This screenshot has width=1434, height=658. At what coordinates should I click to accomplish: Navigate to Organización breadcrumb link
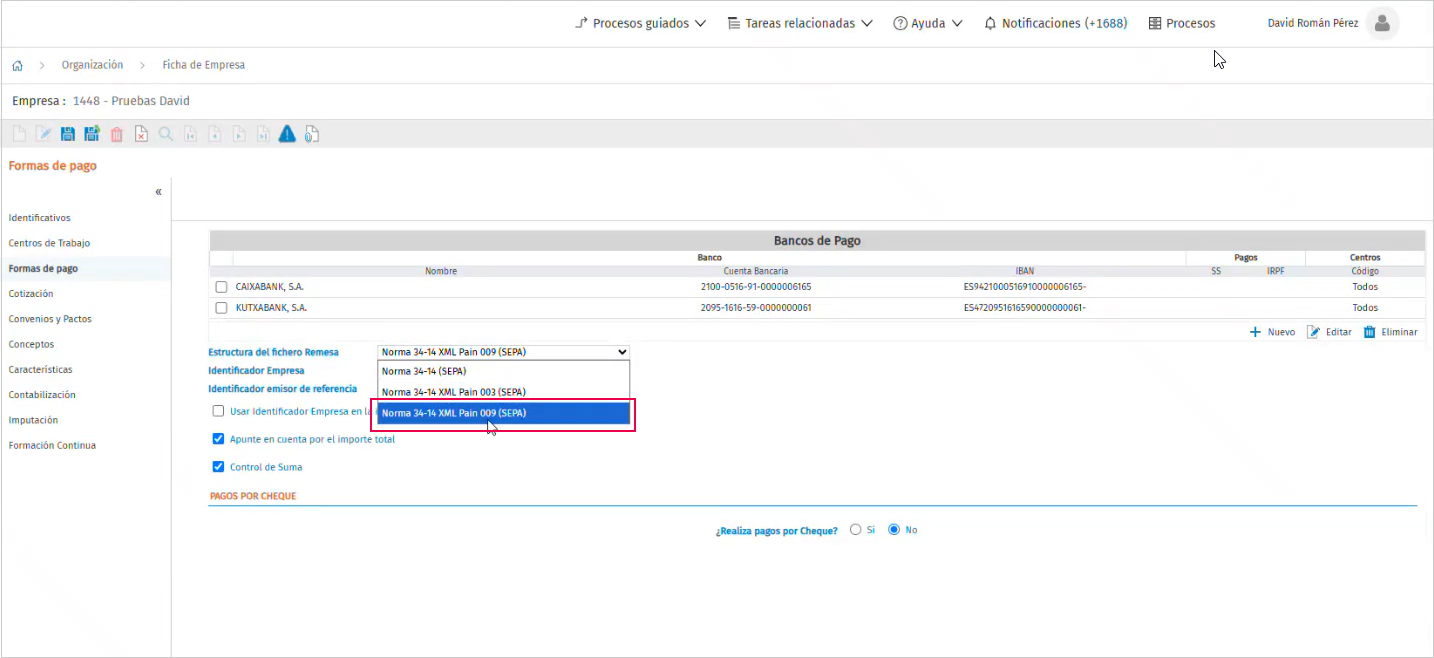click(92, 65)
